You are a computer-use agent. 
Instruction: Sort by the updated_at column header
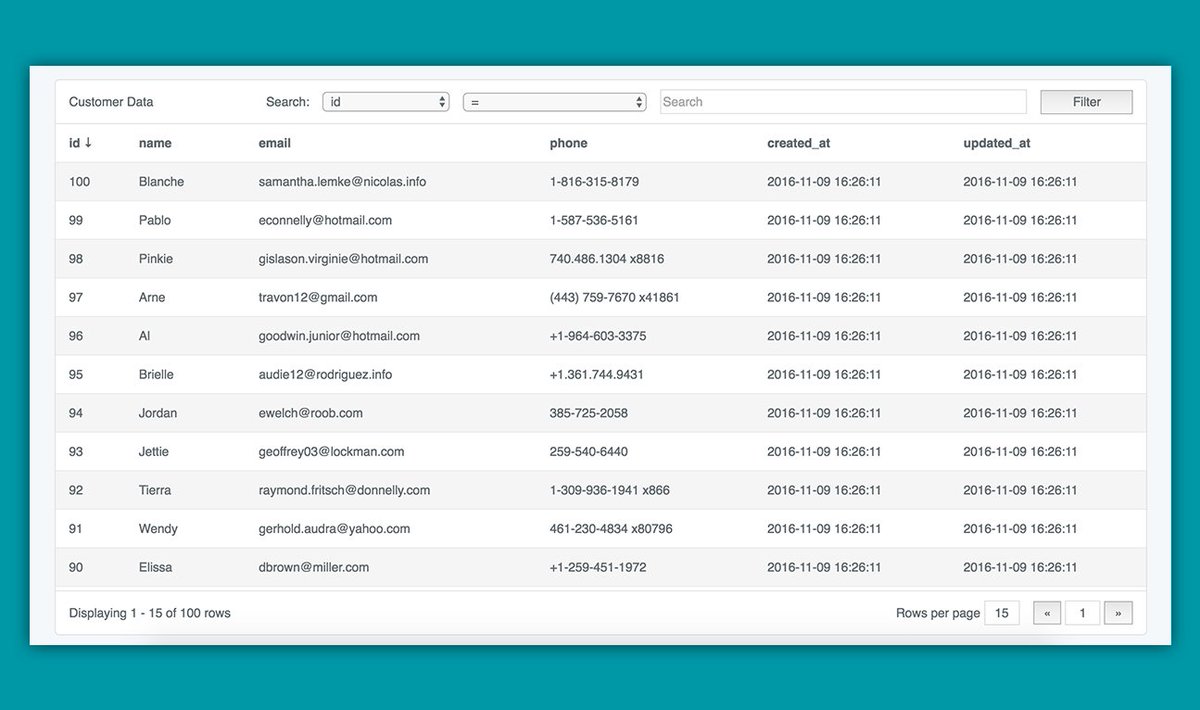pos(997,143)
